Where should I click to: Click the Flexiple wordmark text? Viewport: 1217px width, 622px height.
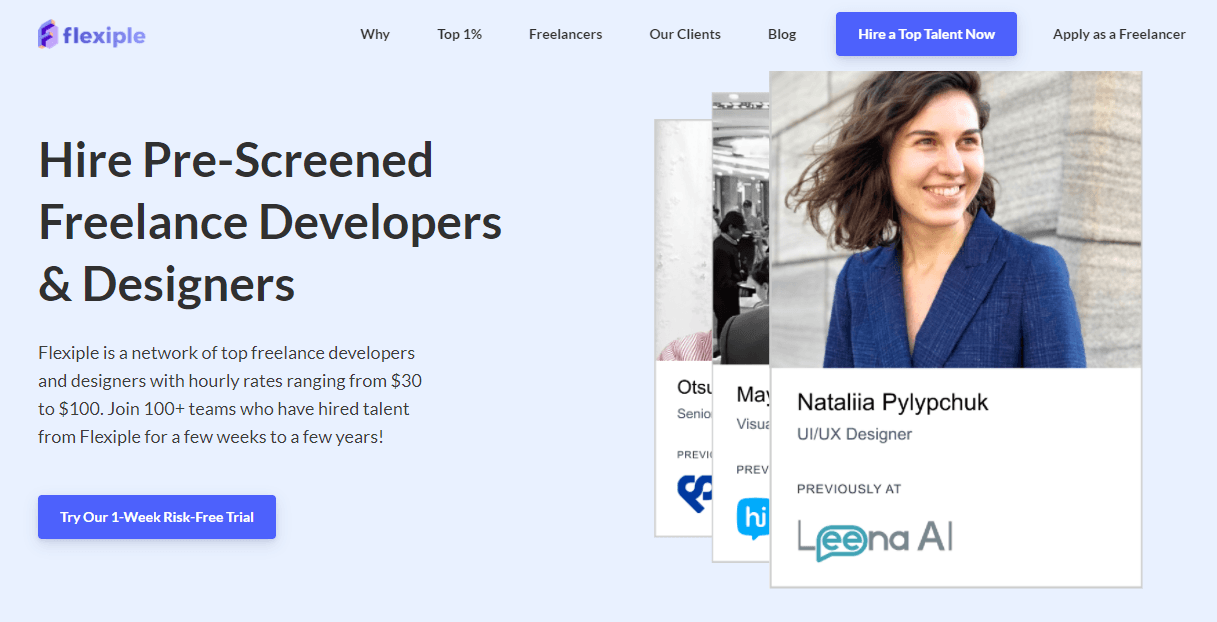click(104, 36)
